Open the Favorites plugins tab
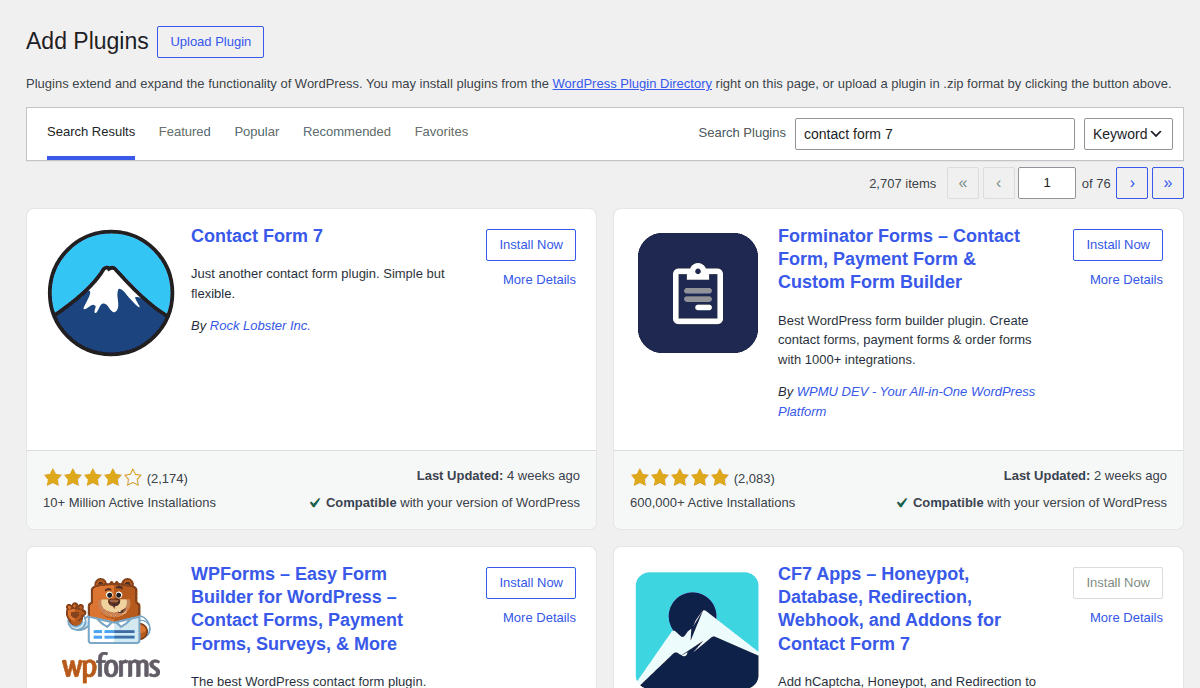Image resolution: width=1200 pixels, height=688 pixels. [x=441, y=132]
